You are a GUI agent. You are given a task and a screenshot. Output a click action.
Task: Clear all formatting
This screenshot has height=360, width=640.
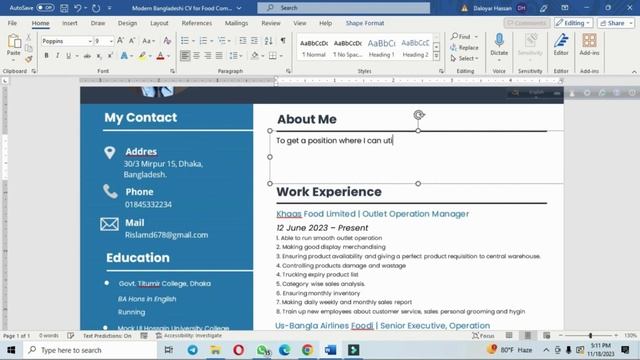coord(167,41)
